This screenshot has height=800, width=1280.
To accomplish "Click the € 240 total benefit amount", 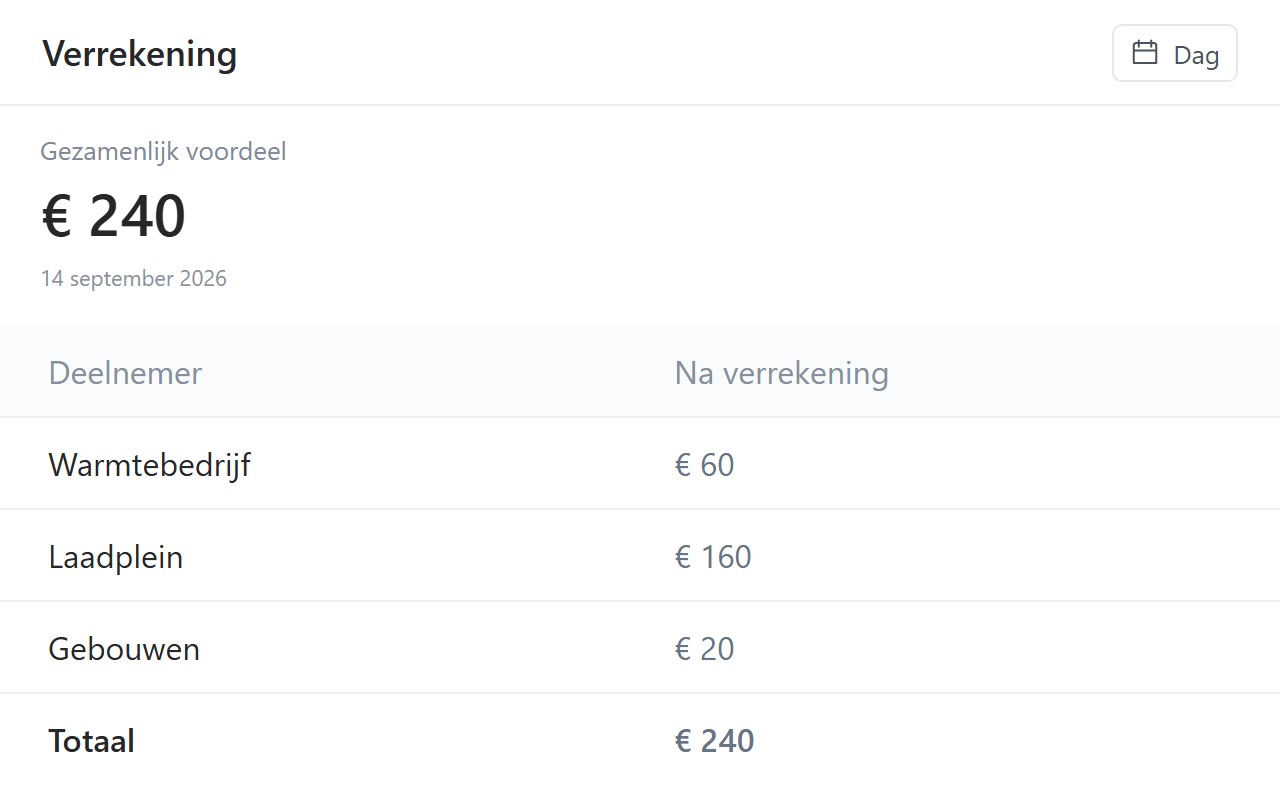I will coord(114,216).
